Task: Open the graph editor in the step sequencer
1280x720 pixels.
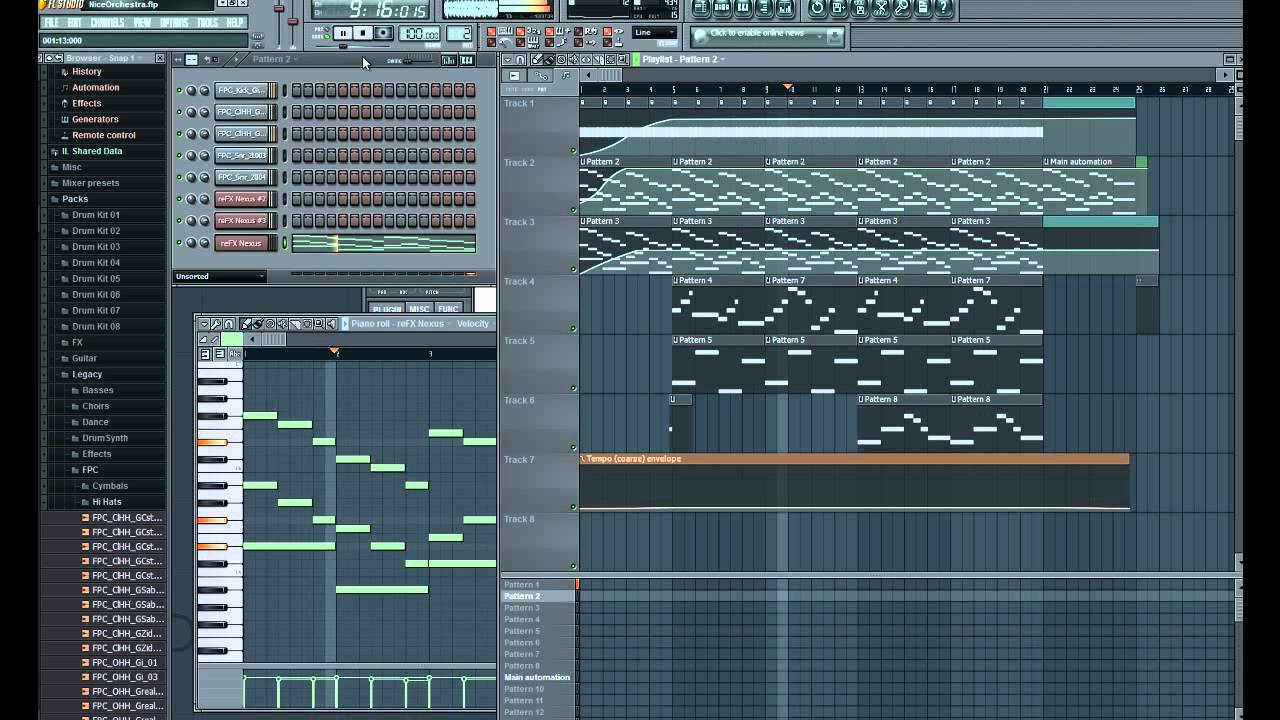Action: pyautogui.click(x=448, y=60)
